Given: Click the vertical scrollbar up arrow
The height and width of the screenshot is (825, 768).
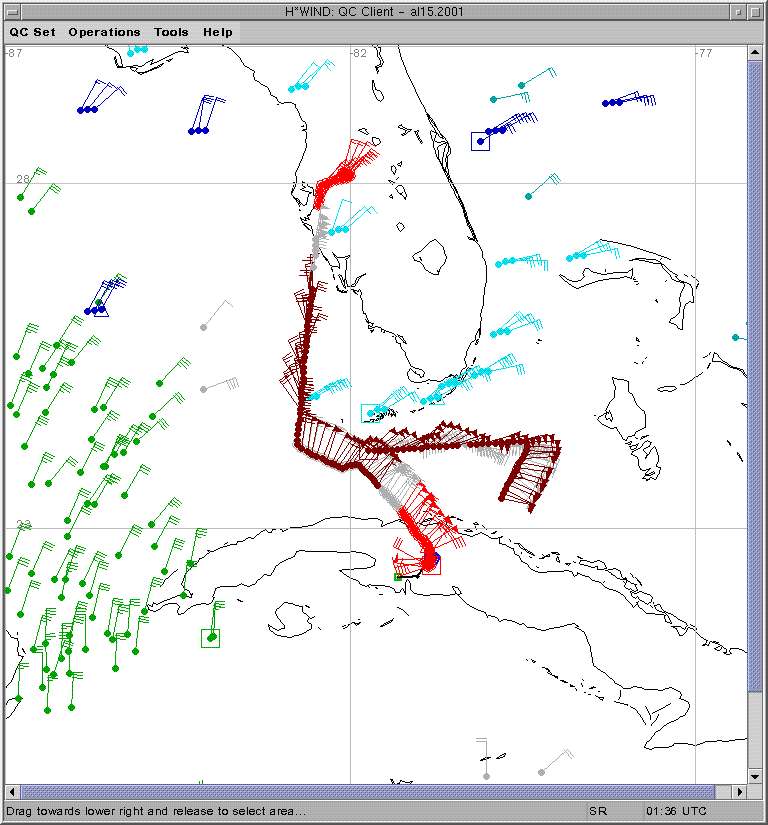Looking at the screenshot, I should [x=755, y=54].
